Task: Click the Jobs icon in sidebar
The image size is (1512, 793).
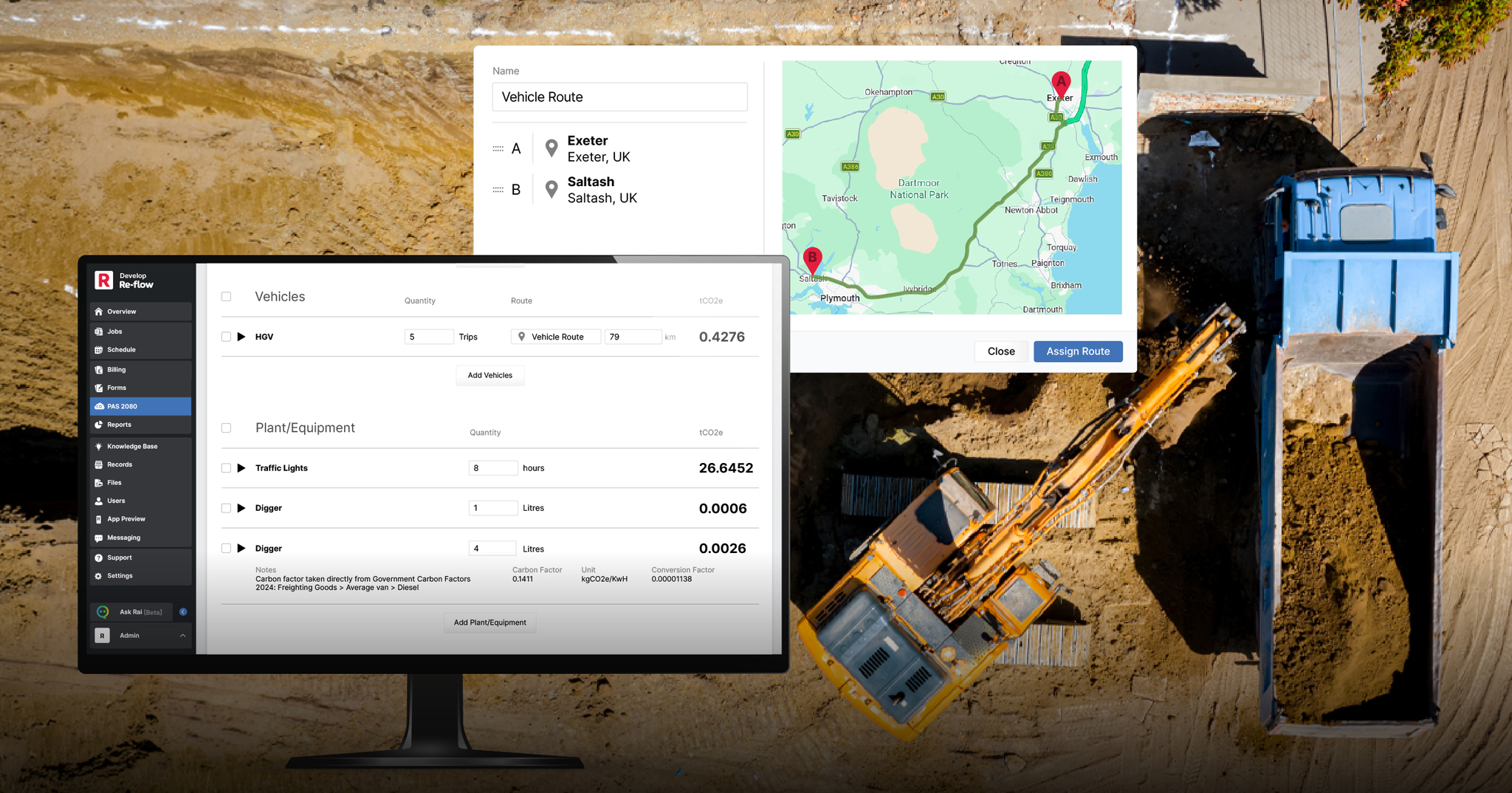Action: click(99, 332)
